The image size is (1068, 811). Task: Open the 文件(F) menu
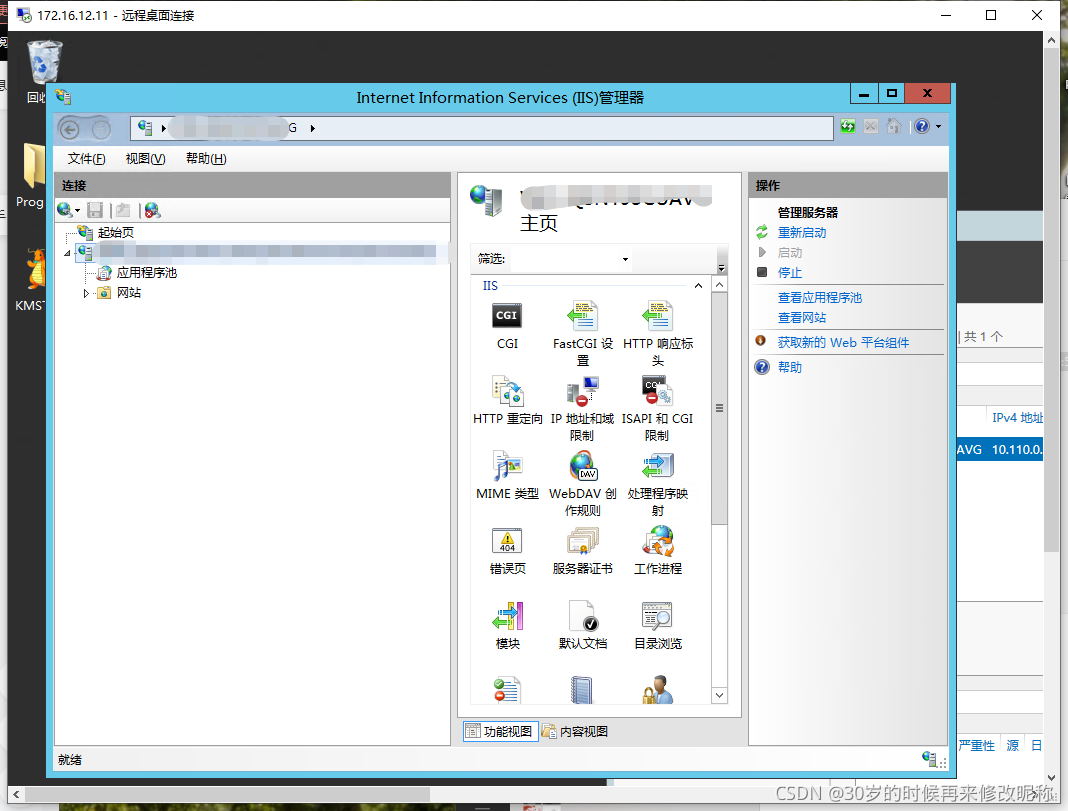(x=87, y=159)
